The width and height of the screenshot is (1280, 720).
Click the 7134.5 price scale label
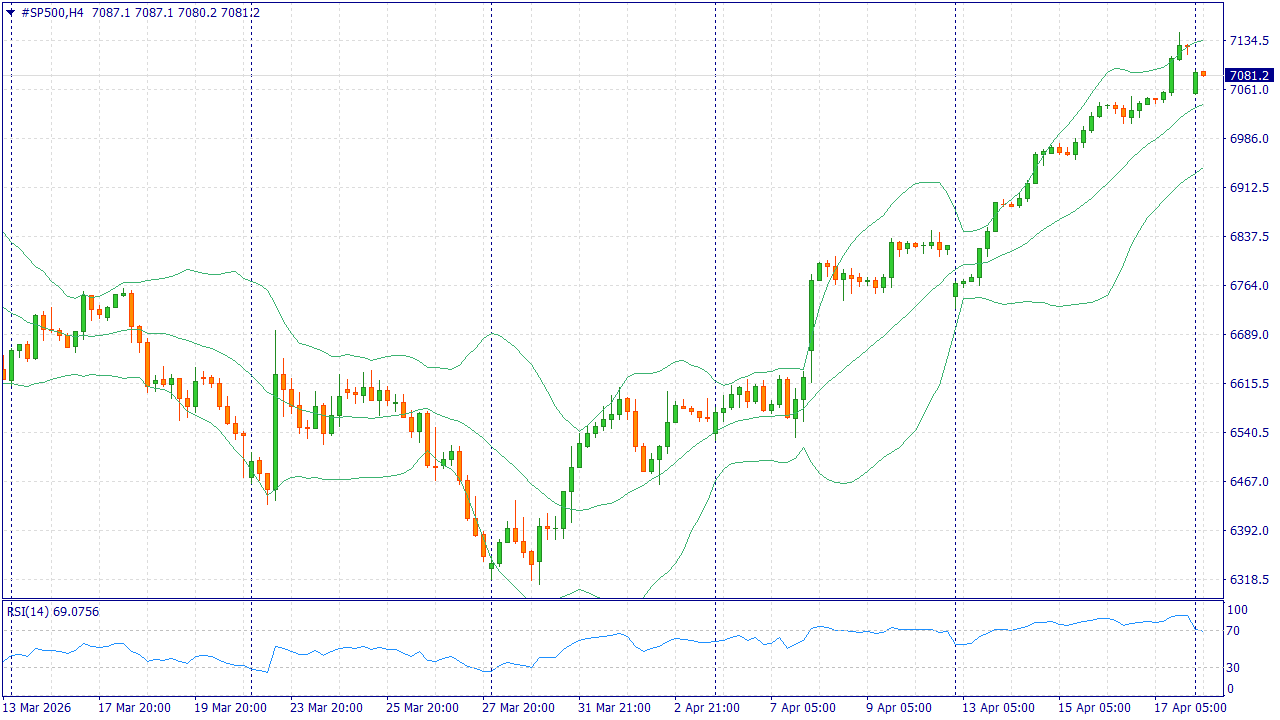pyautogui.click(x=1249, y=41)
